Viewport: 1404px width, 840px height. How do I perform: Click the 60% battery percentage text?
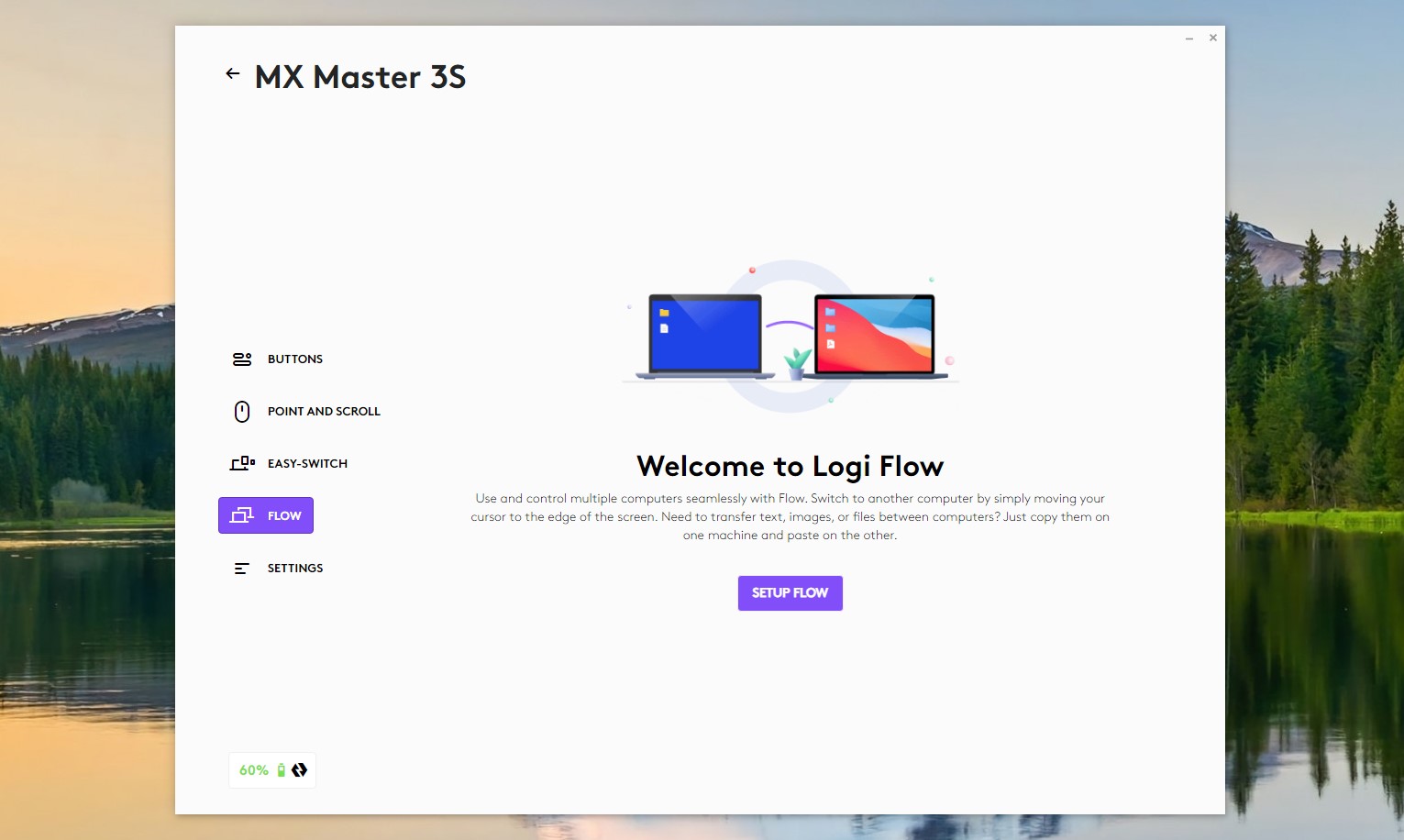click(x=253, y=770)
